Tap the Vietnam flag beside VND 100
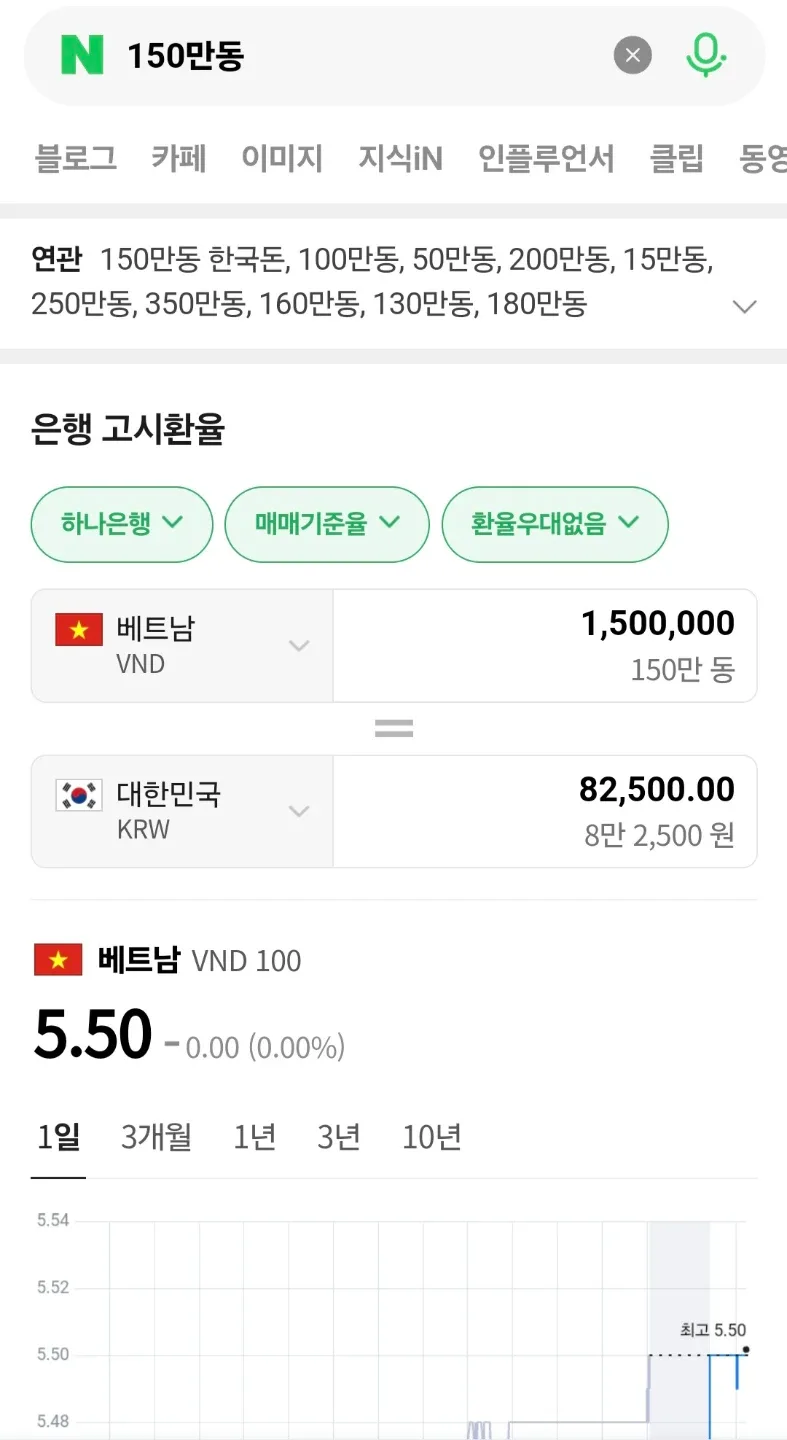 pos(58,960)
